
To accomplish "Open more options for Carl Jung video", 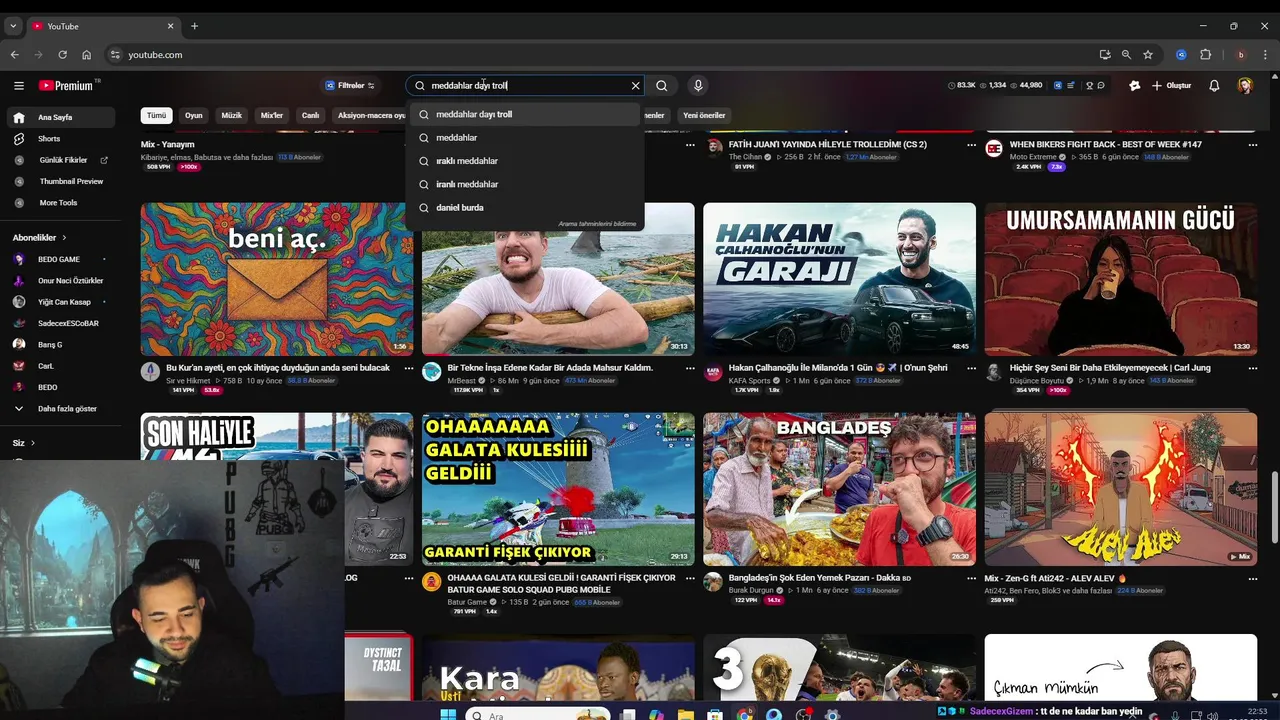I will (1252, 368).
